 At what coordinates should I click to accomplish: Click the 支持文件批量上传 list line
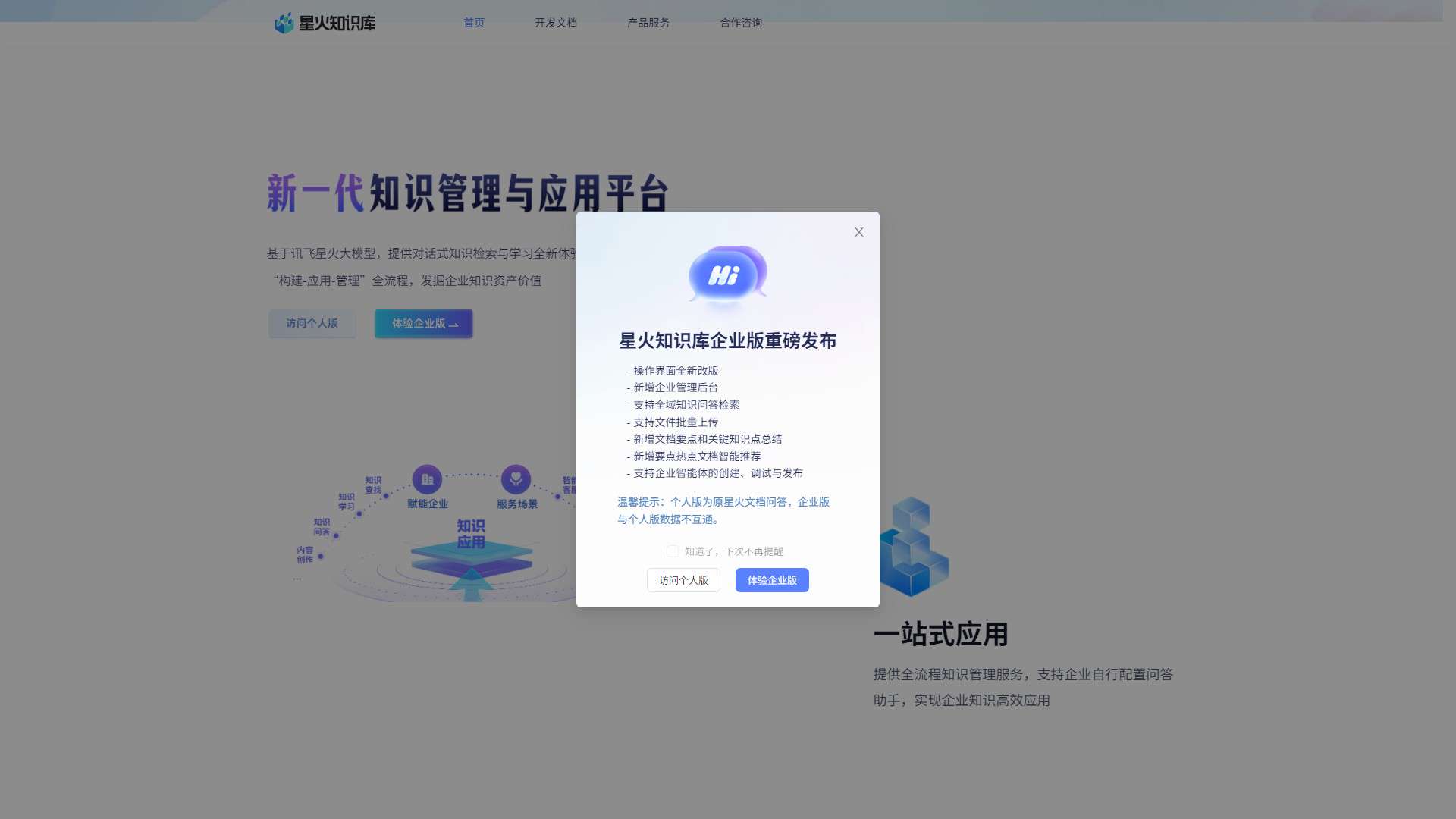[x=672, y=422]
